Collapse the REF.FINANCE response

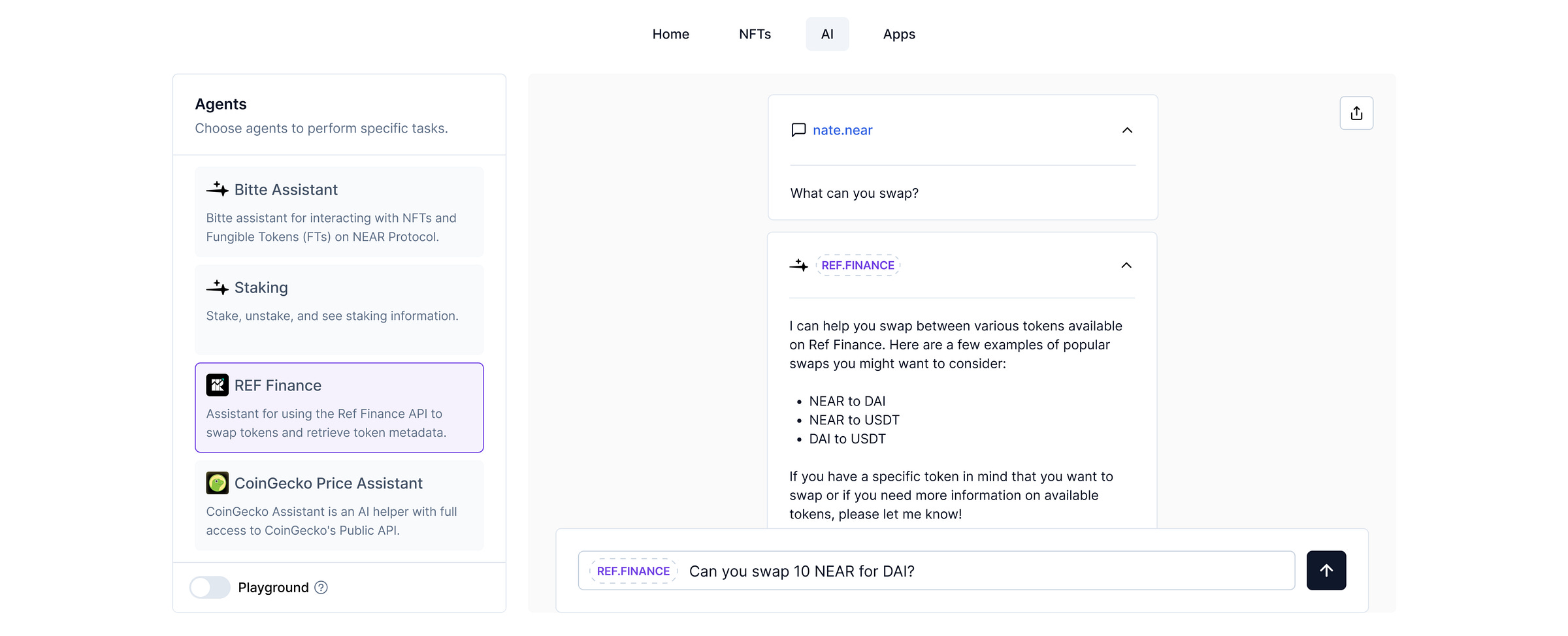point(1126,265)
